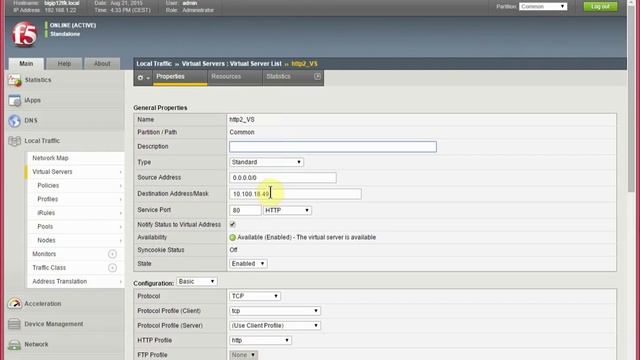Select the Properties tab

click(180, 77)
